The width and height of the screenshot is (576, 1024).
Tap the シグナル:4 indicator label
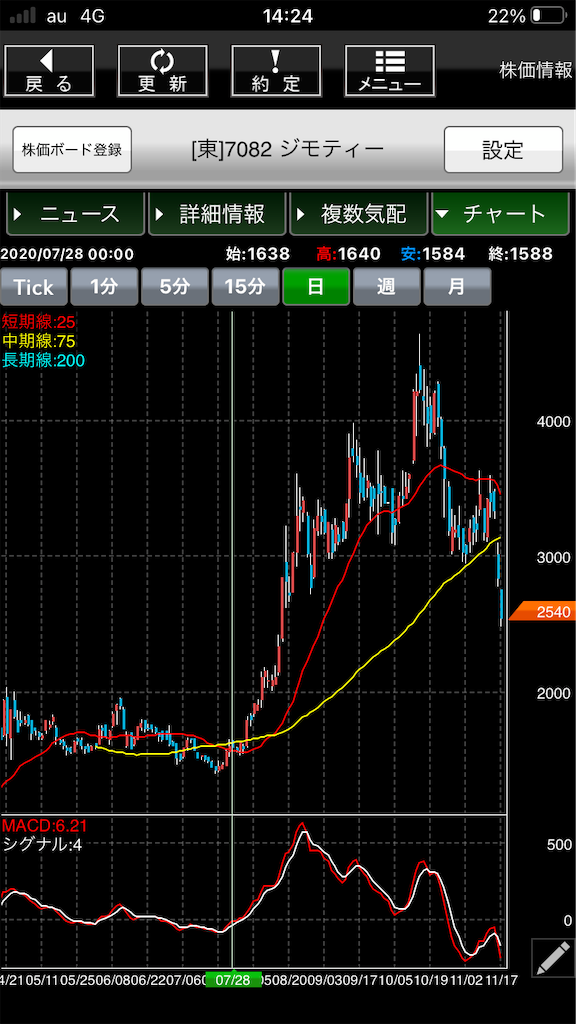pos(42,844)
